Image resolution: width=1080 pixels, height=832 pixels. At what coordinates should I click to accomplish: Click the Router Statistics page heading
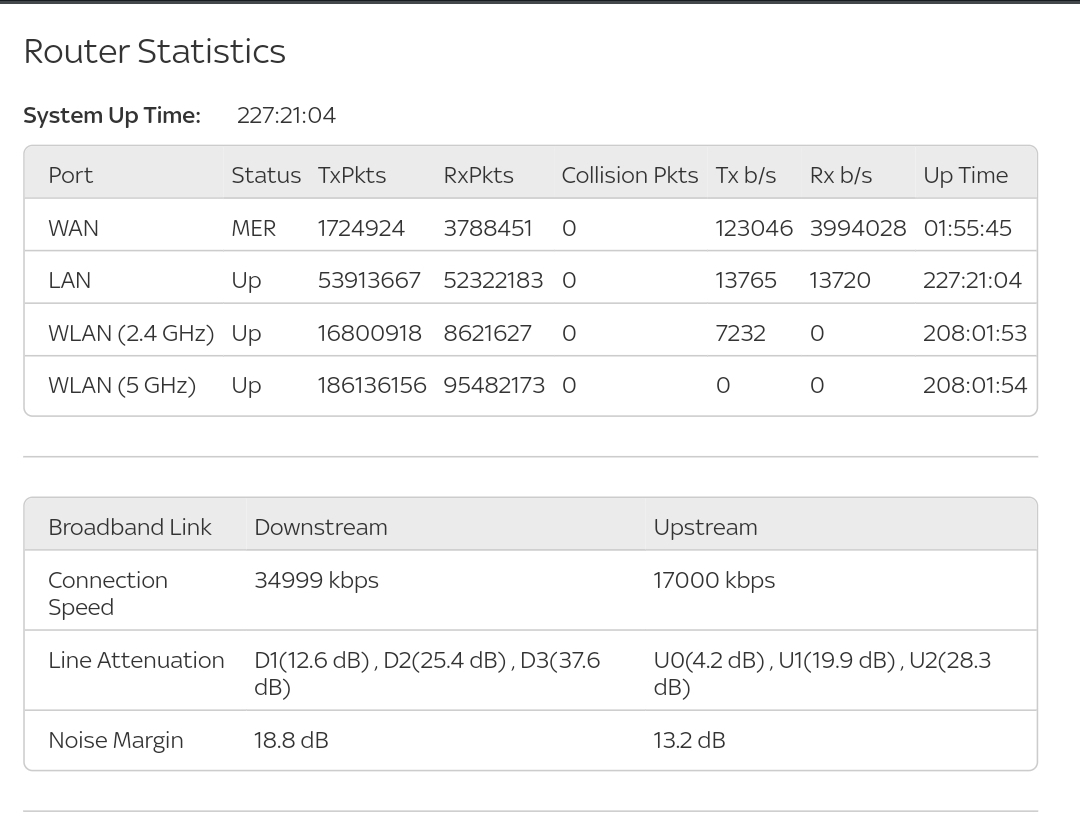tap(154, 52)
